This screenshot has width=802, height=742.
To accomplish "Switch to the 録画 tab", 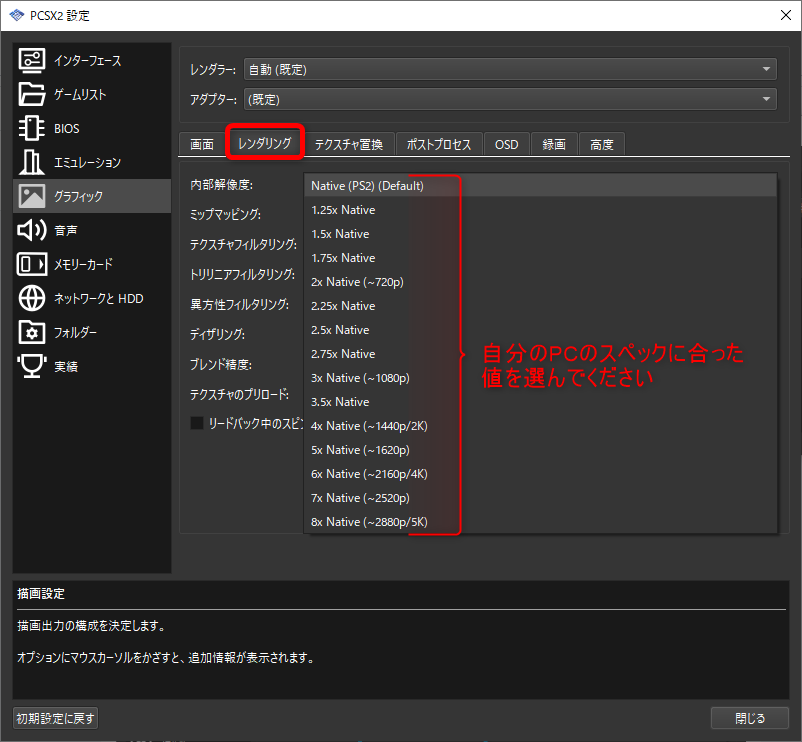I will 554,145.
